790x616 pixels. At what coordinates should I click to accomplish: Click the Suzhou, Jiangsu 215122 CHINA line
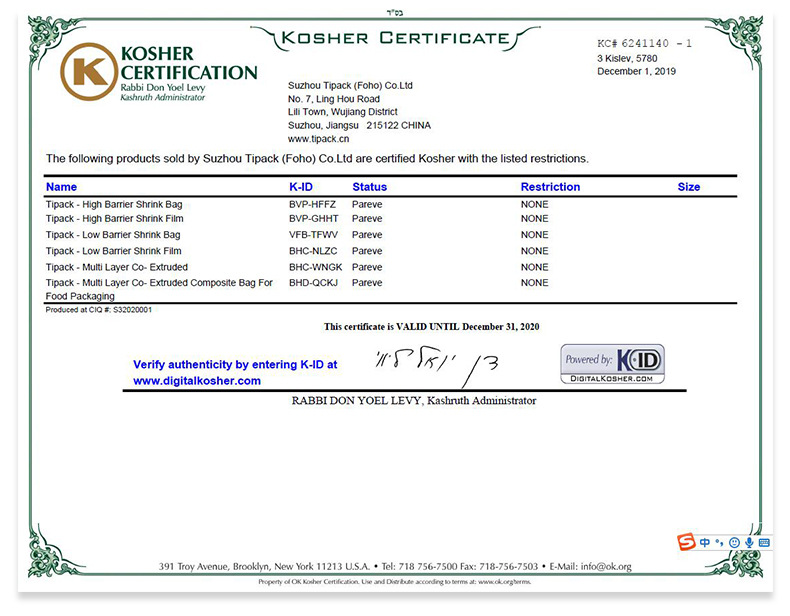click(x=359, y=125)
